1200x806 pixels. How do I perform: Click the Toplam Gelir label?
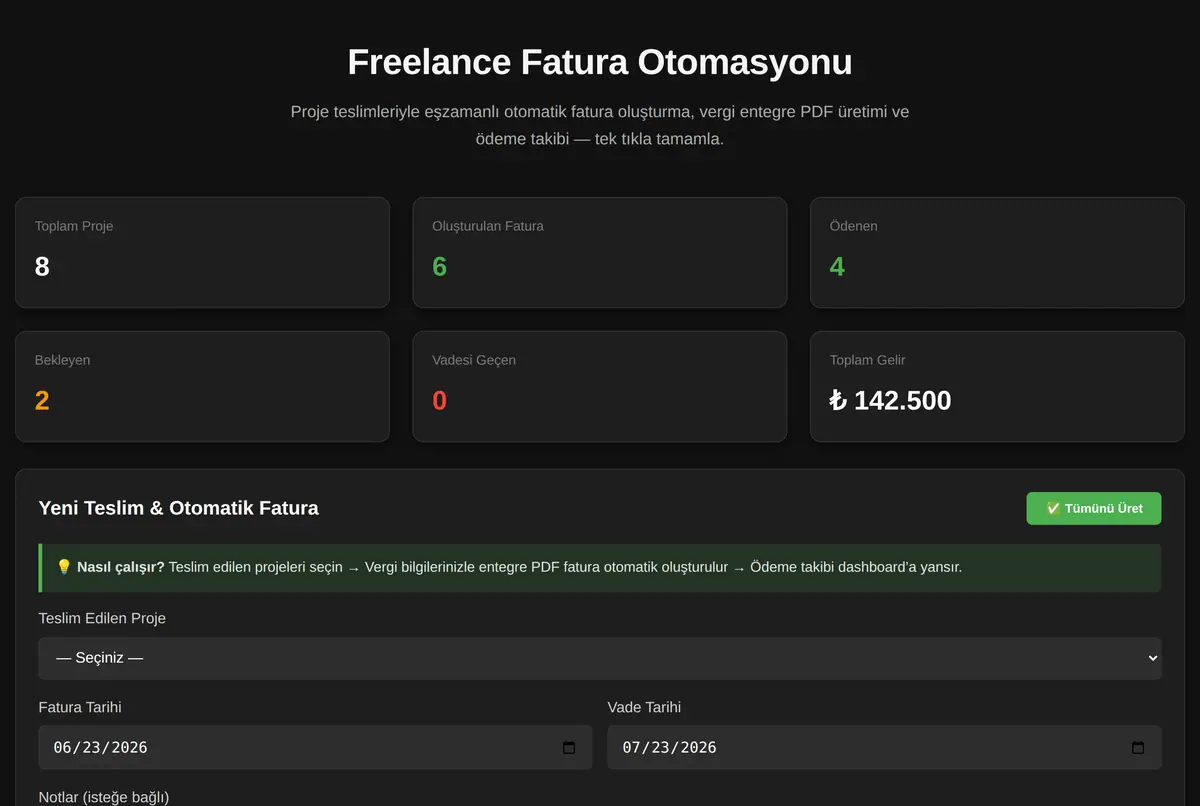click(x=867, y=360)
